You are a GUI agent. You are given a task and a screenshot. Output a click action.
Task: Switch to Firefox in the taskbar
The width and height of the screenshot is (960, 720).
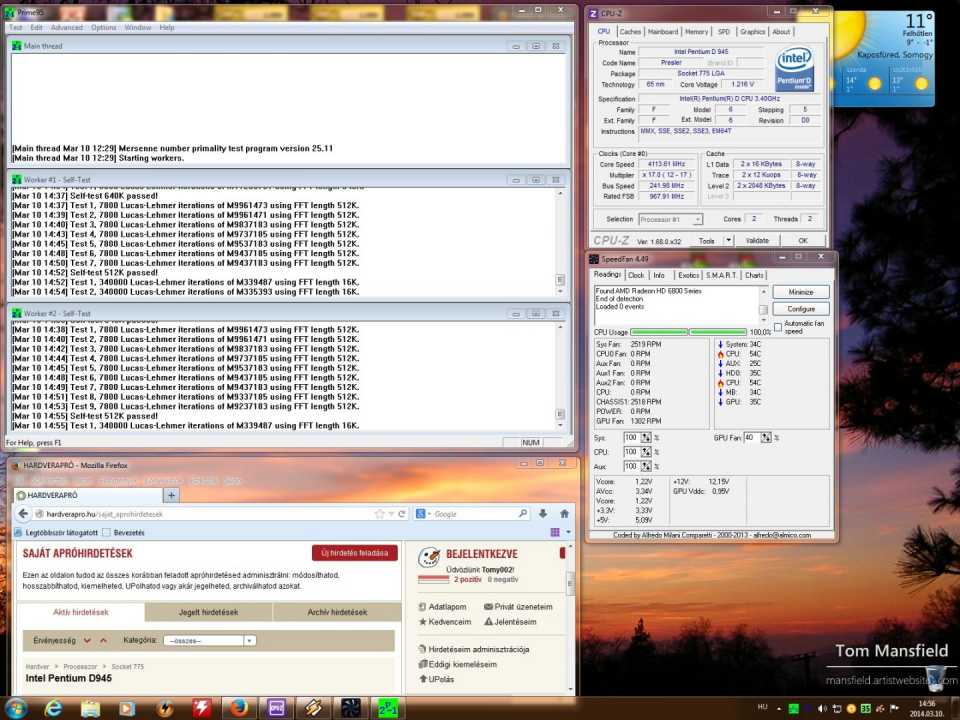[238, 708]
